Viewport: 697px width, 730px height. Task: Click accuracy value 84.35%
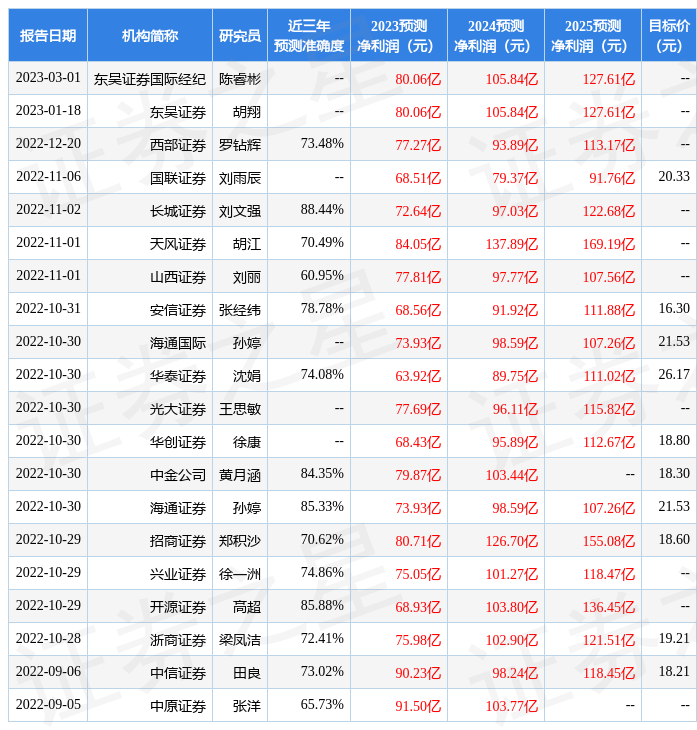click(322, 473)
